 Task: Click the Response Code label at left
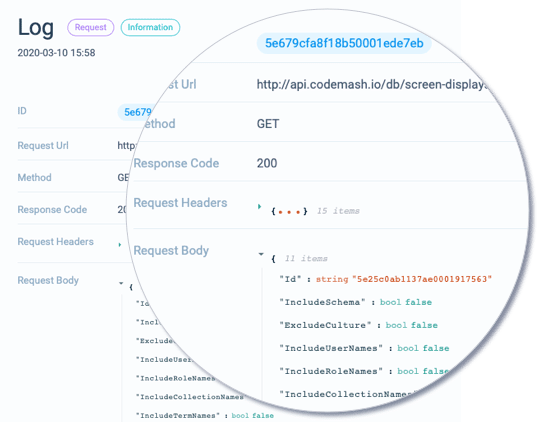click(x=52, y=209)
